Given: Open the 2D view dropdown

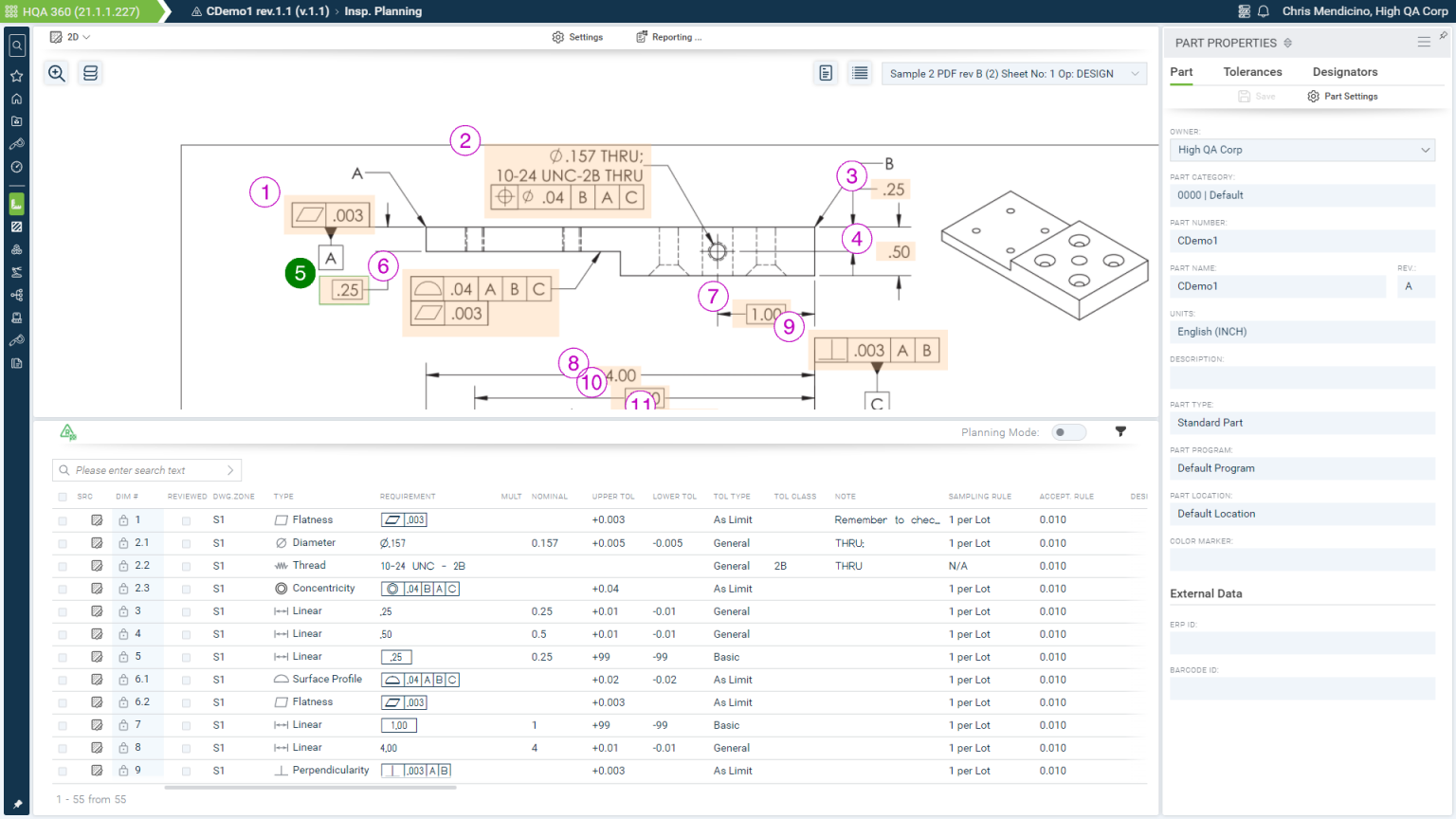Looking at the screenshot, I should click(x=68, y=36).
